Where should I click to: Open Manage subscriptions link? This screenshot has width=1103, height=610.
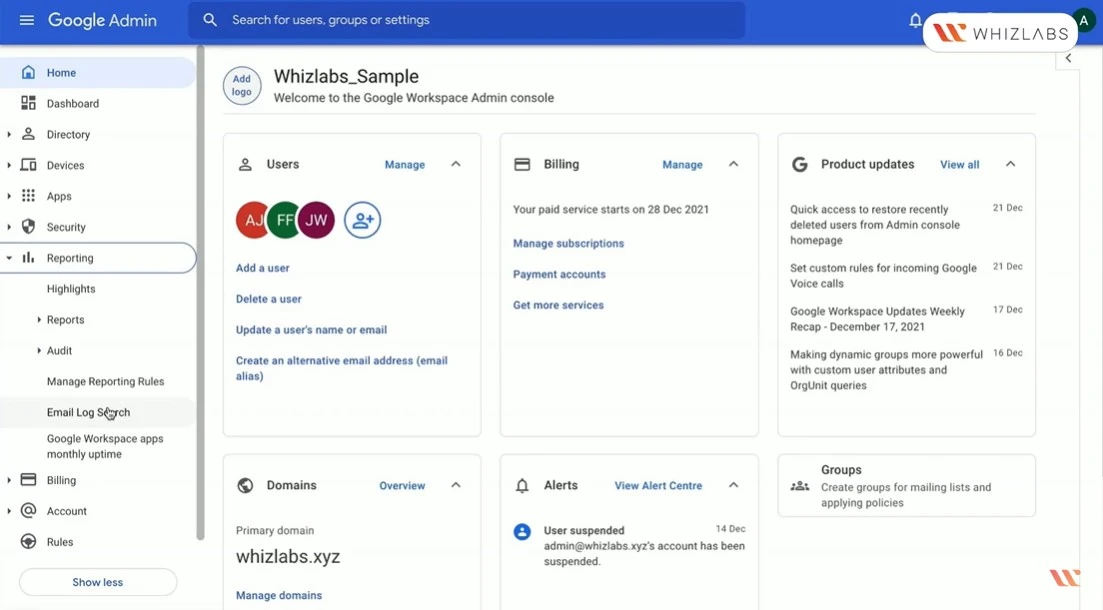pos(568,243)
